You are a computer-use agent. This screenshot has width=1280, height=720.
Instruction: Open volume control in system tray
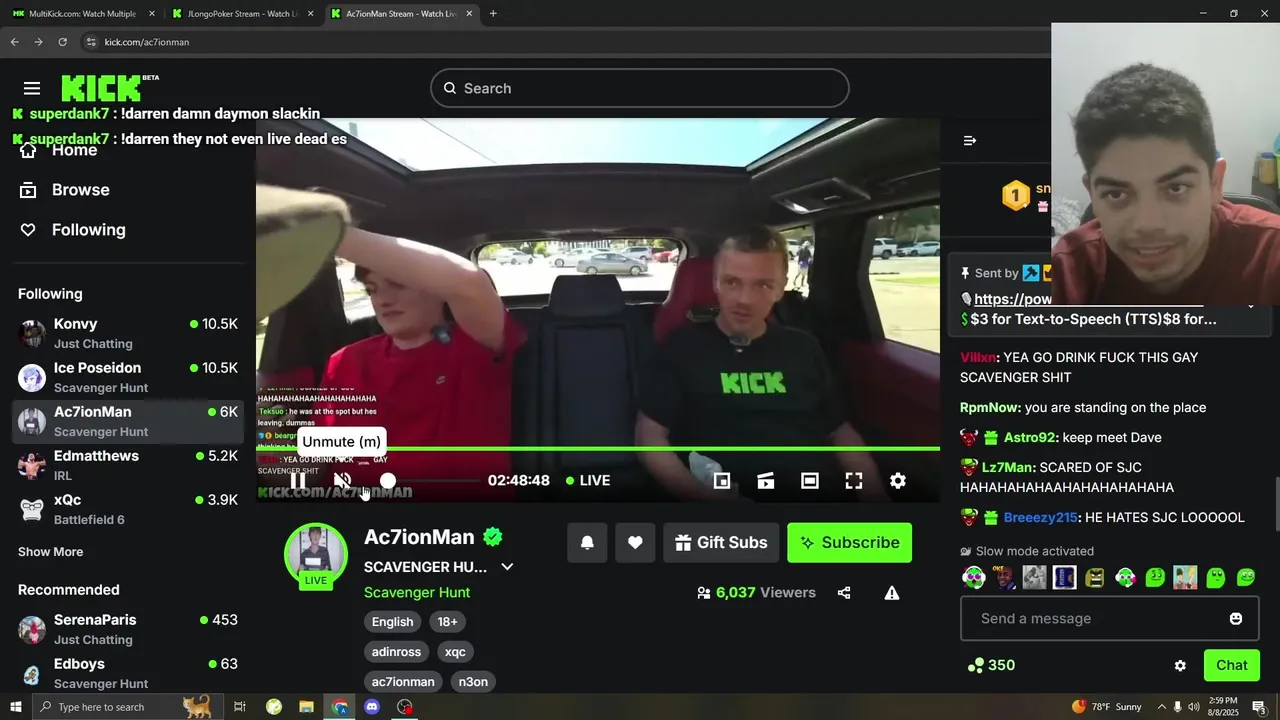pyautogui.click(x=1194, y=707)
